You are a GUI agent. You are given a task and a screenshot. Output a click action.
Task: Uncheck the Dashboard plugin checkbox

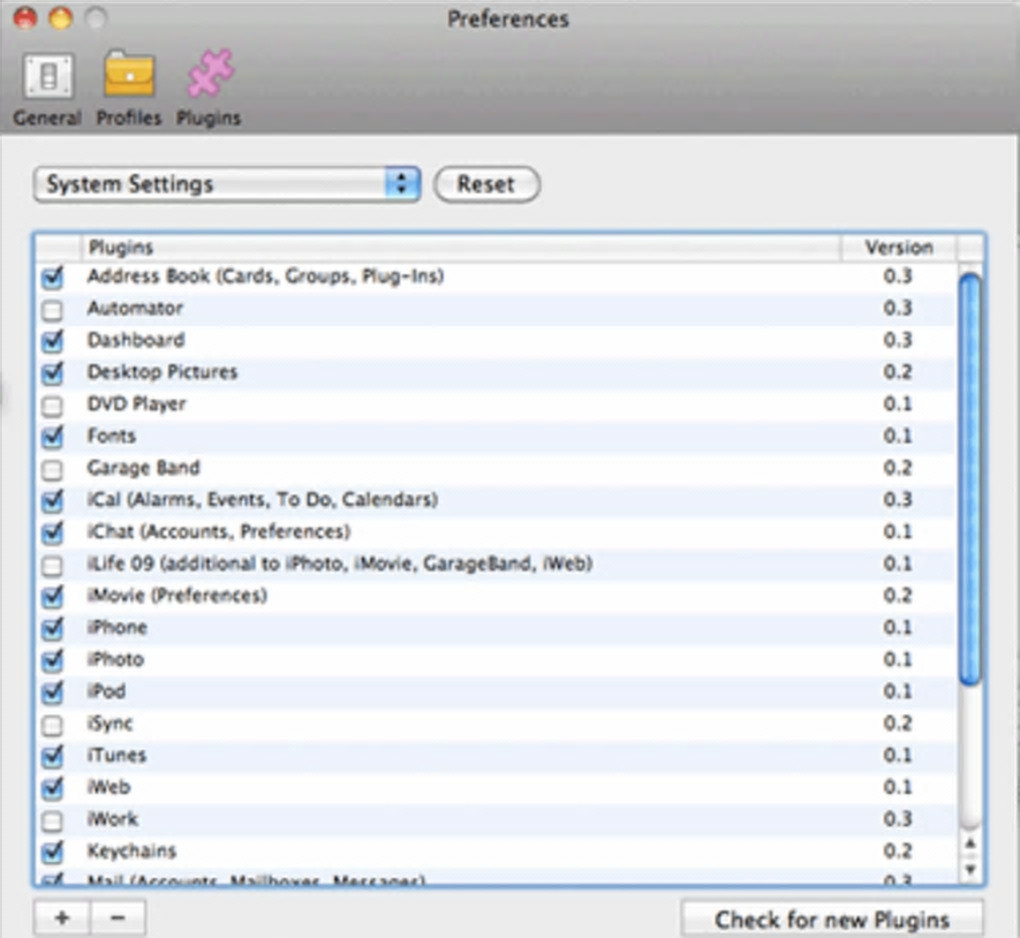[x=53, y=342]
